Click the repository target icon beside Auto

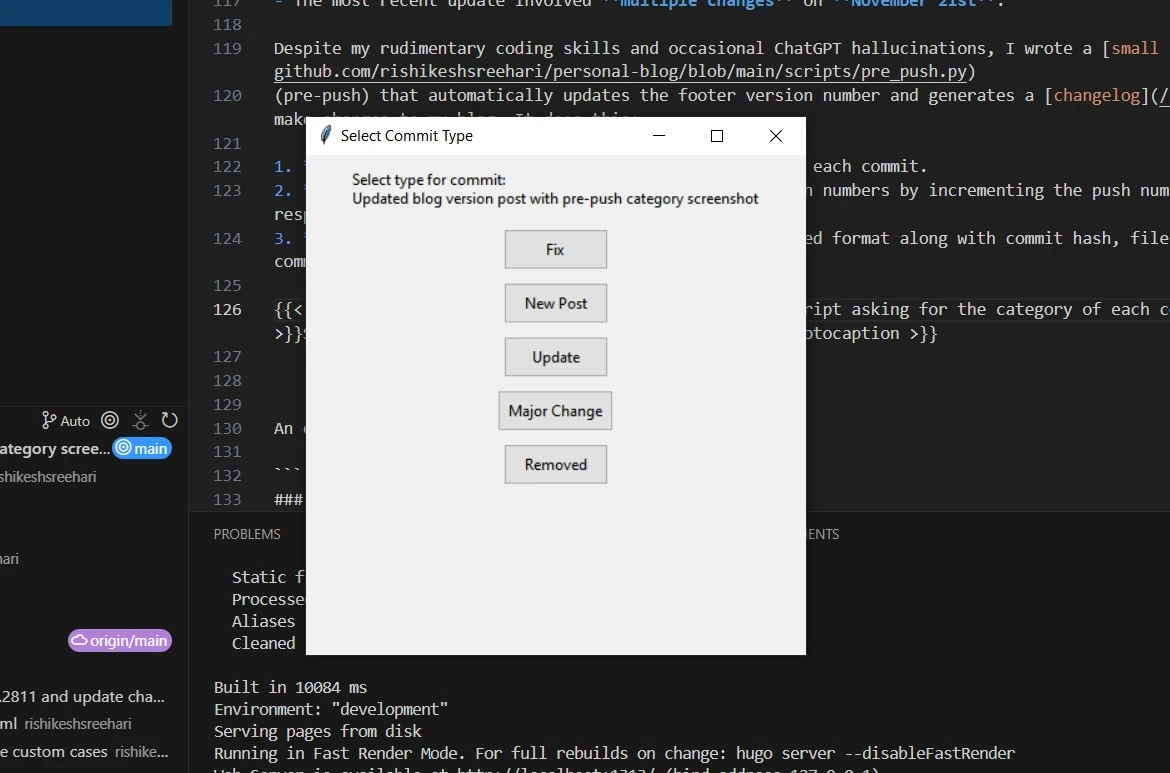tap(108, 420)
